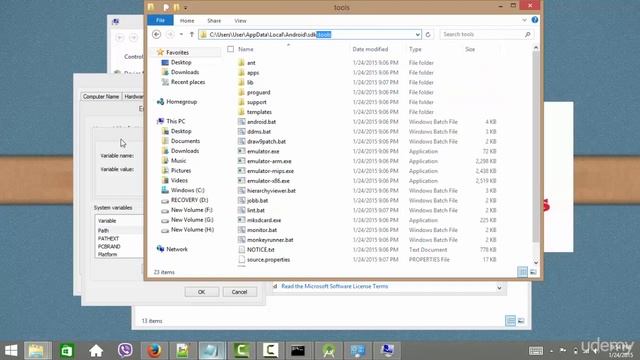Sort by Type column header
Viewport: 640px width, 360px height.
(415, 49)
